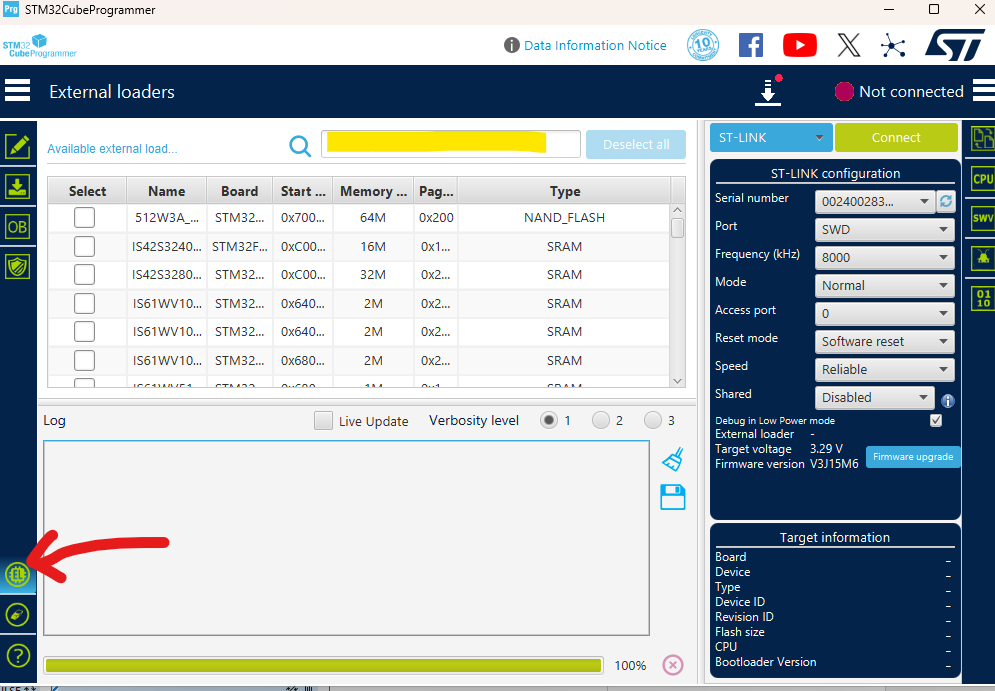The width and height of the screenshot is (995, 691).
Task: Open the electrical eraser icon in sidebar
Action: 17,615
